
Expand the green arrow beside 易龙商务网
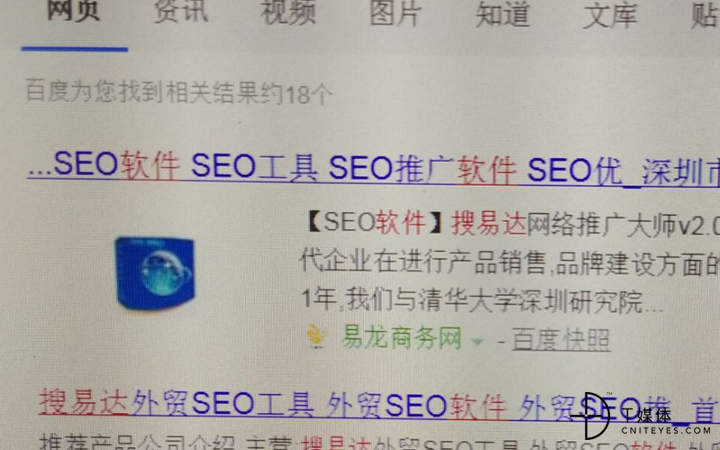pos(478,342)
